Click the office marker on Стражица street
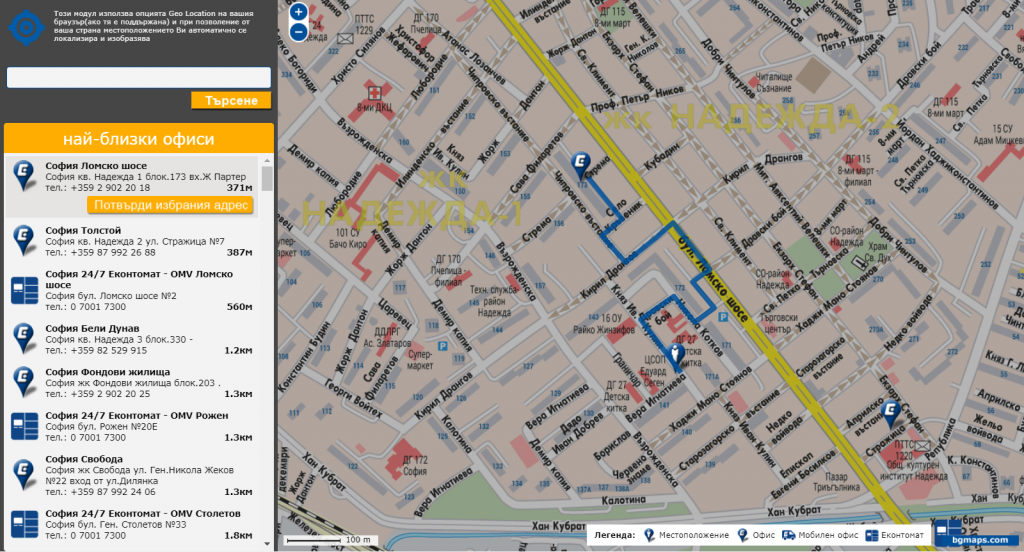 (x=891, y=411)
